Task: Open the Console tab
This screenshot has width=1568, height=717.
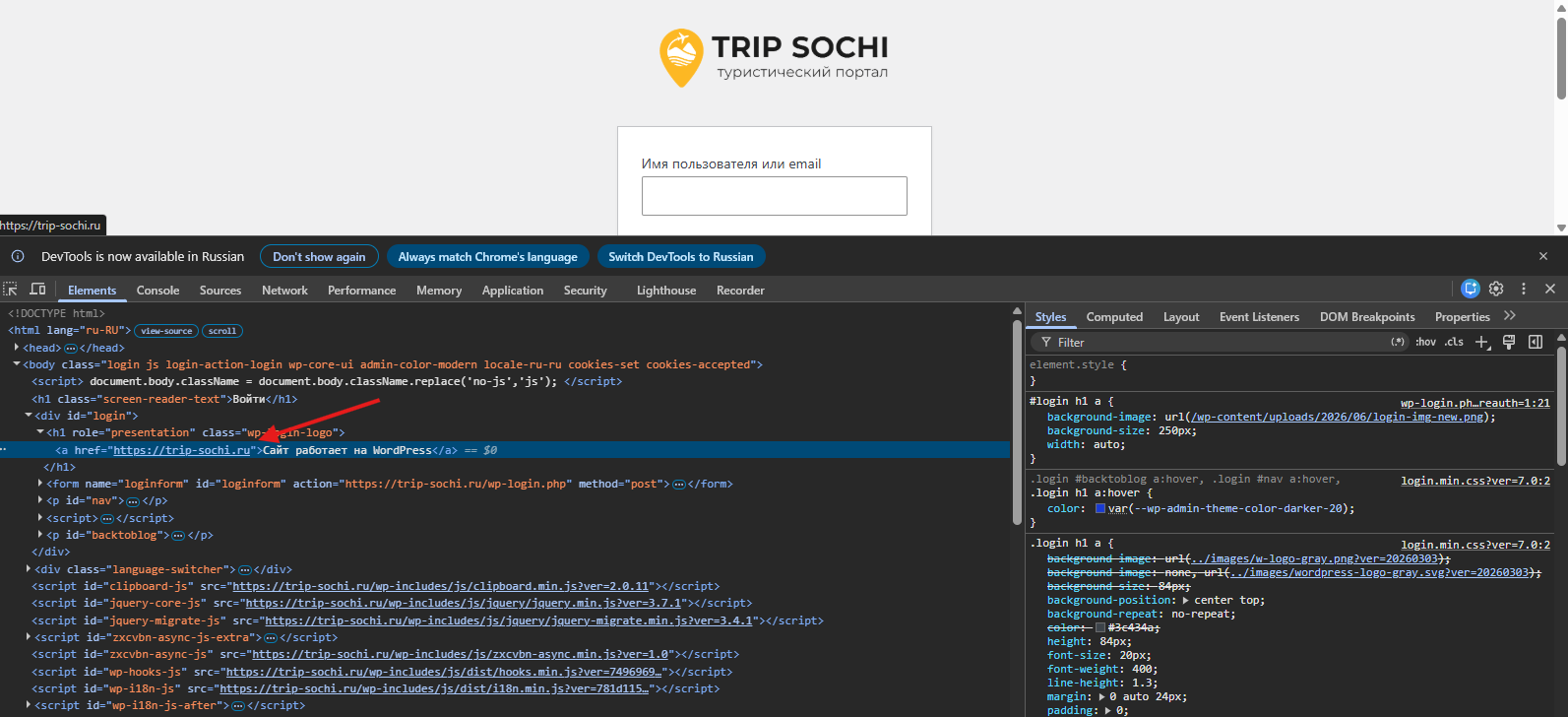Action: (157, 291)
